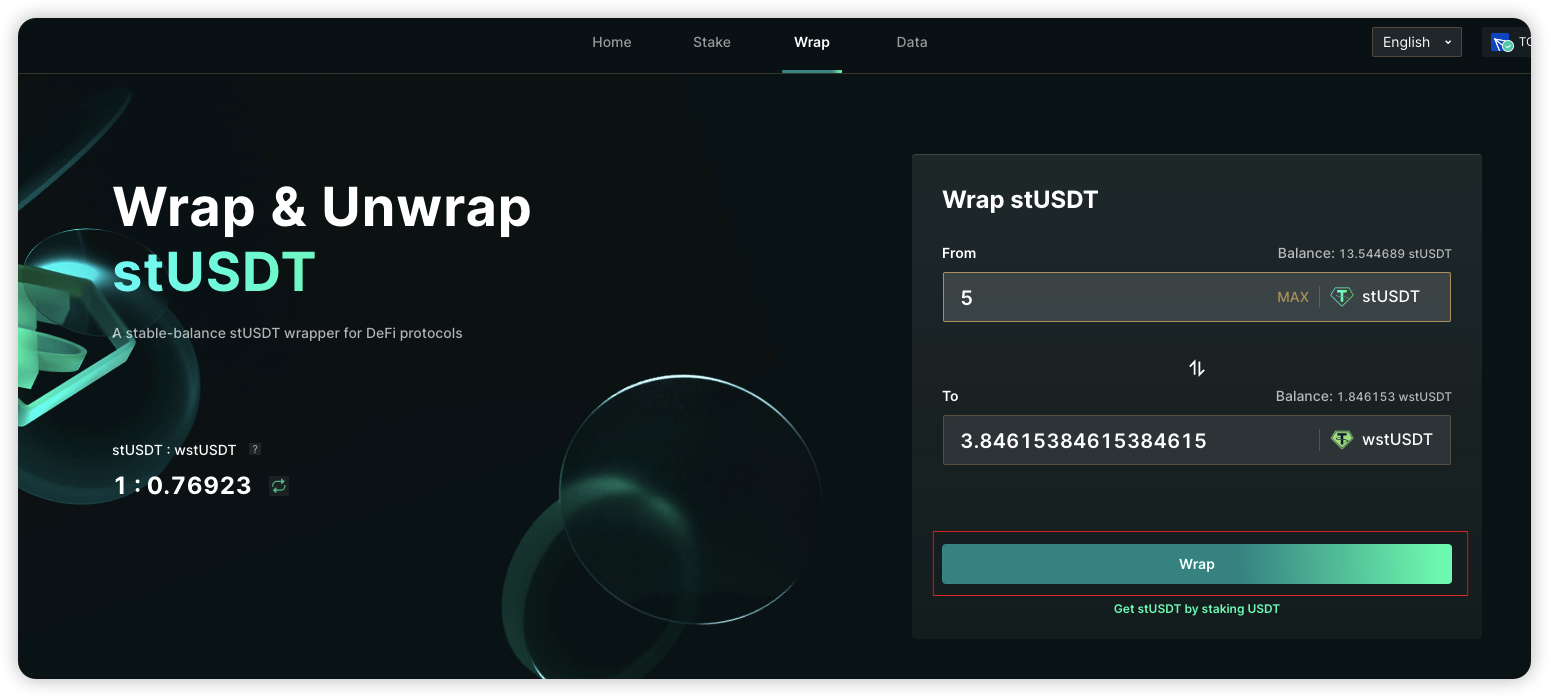Viewport: 1549px width, 697px height.
Task: Click the Wrap stUSDT panel heading
Action: click(x=1020, y=200)
